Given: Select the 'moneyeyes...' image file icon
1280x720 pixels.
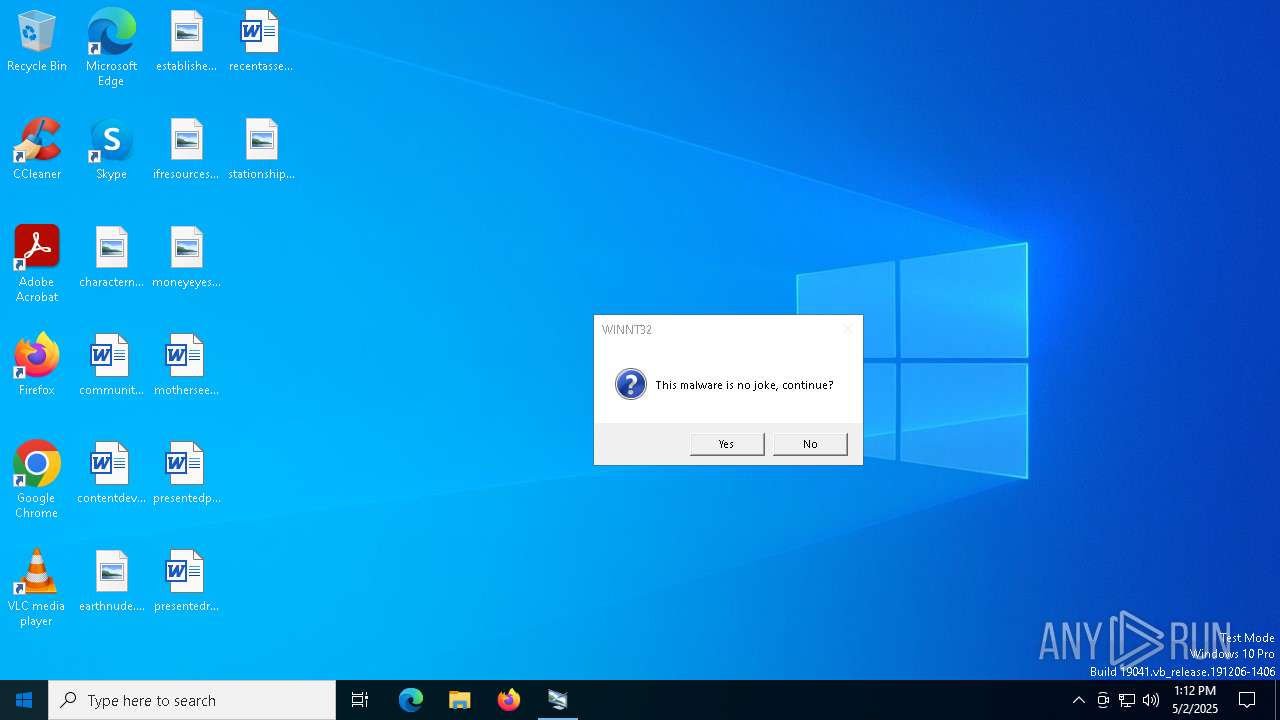Looking at the screenshot, I should tap(186, 258).
